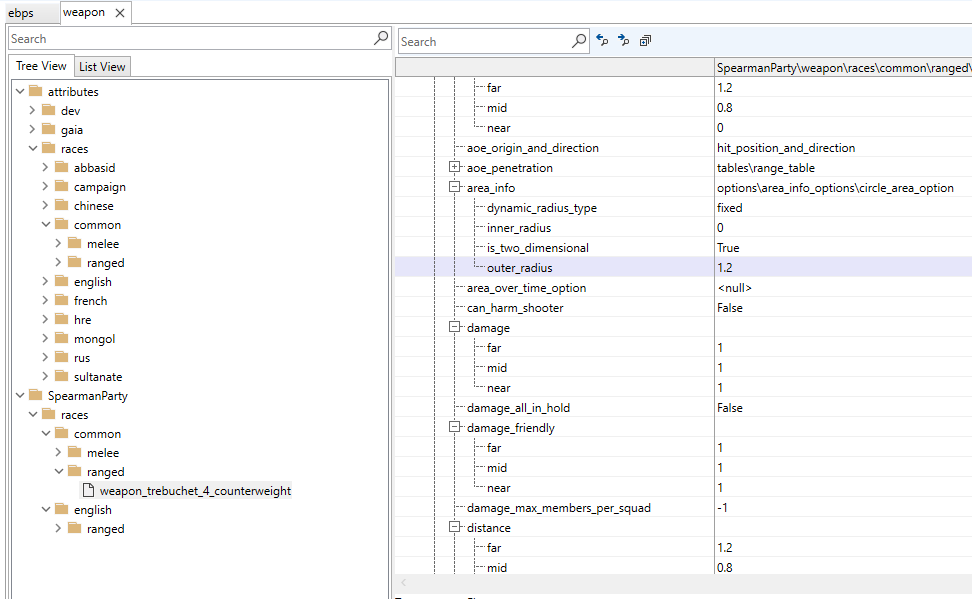Image resolution: width=972 pixels, height=599 pixels.
Task: Click the gaia folder icon
Action: click(49, 129)
